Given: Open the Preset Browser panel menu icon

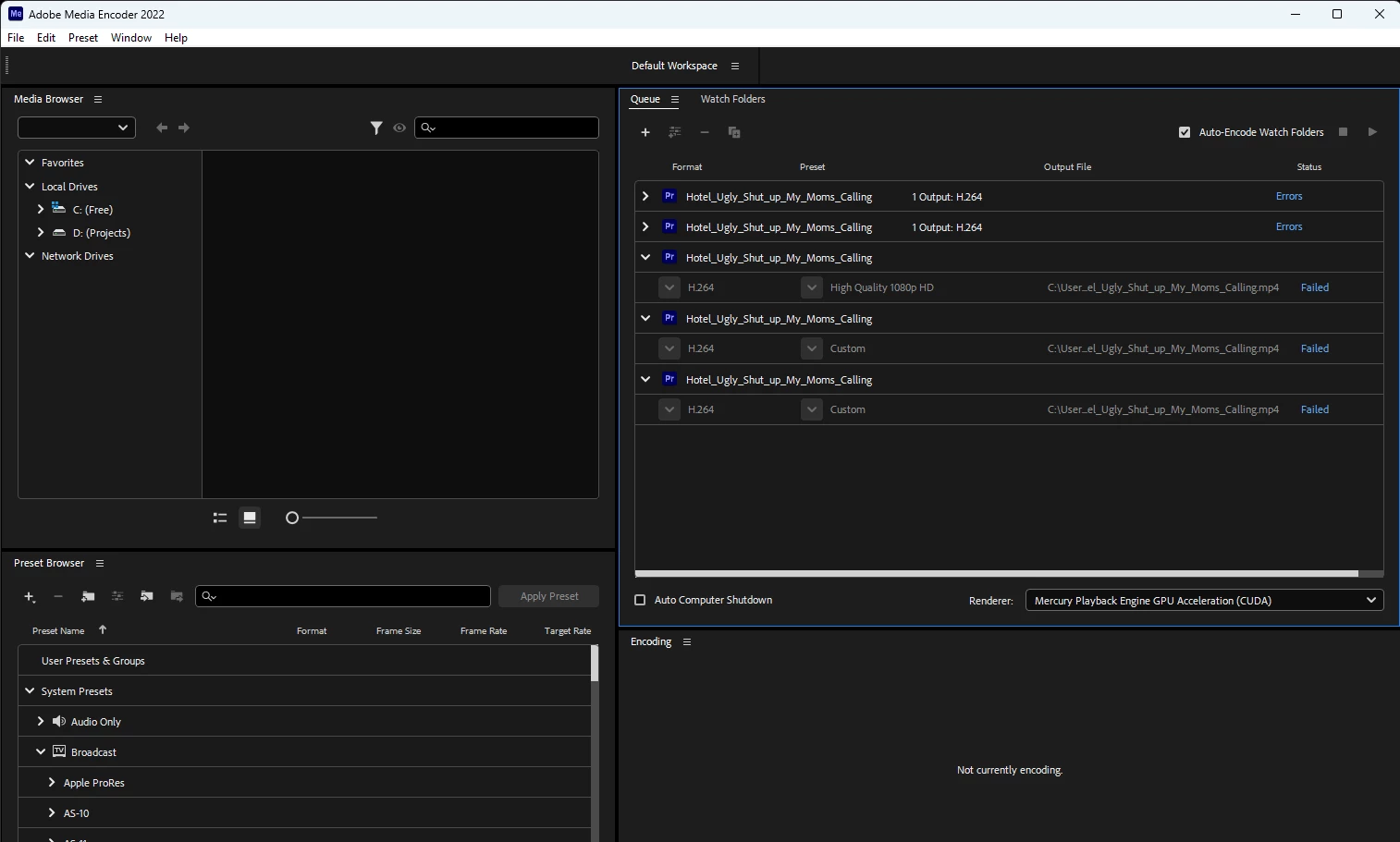Looking at the screenshot, I should 100,563.
